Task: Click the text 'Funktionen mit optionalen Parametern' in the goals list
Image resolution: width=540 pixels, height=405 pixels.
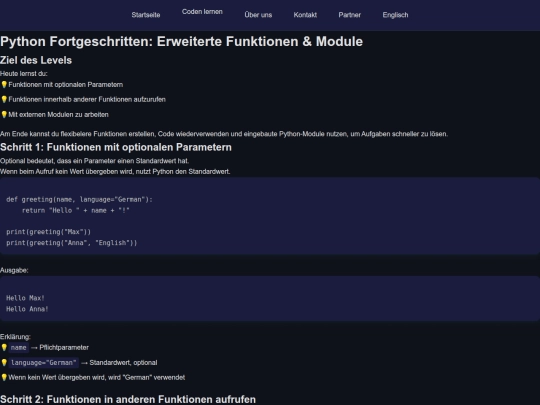Action: [66, 85]
